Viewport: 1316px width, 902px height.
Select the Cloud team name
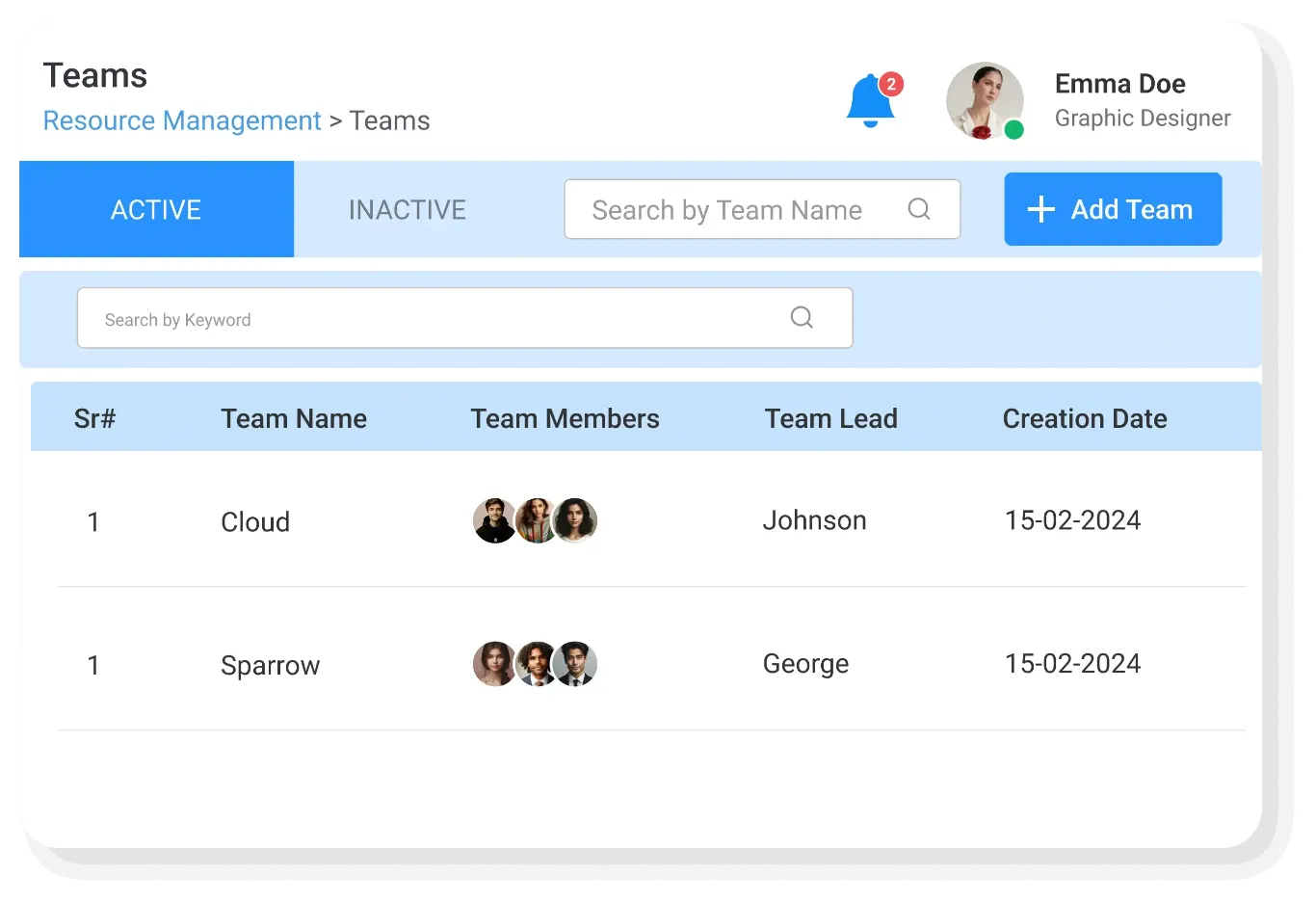pos(255,522)
